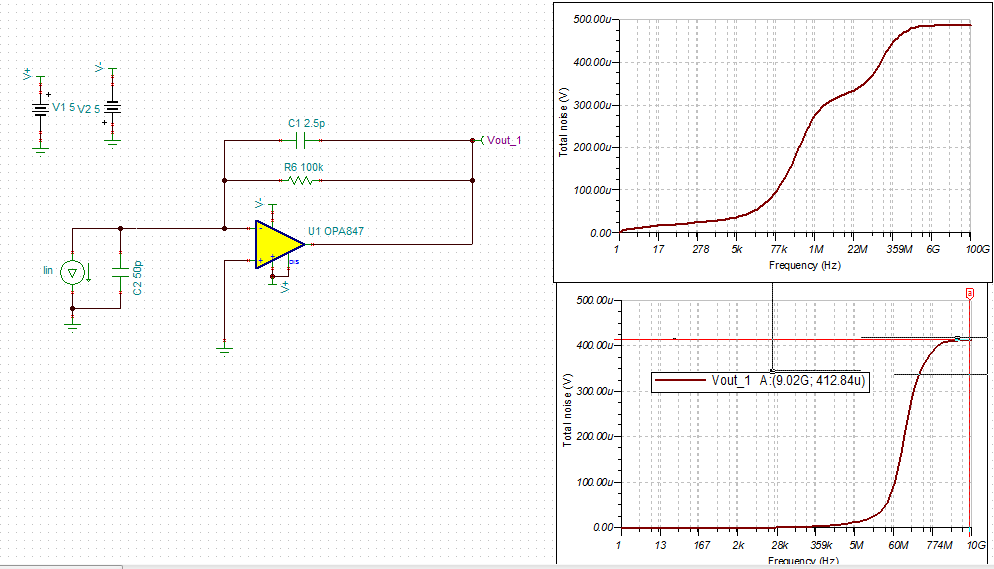Image resolution: width=994 pixels, height=569 pixels.
Task: Click the '400.00u' y-axis label in lower graph
Action: [x=595, y=345]
